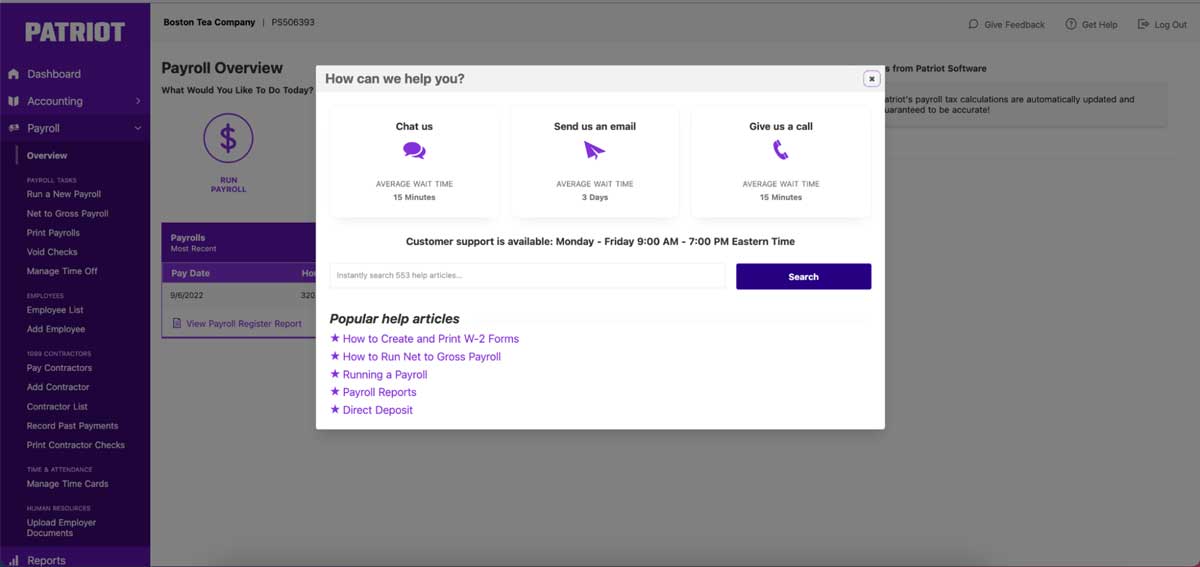Click the Get Help question mark icon
1200x567 pixels.
pos(1070,24)
